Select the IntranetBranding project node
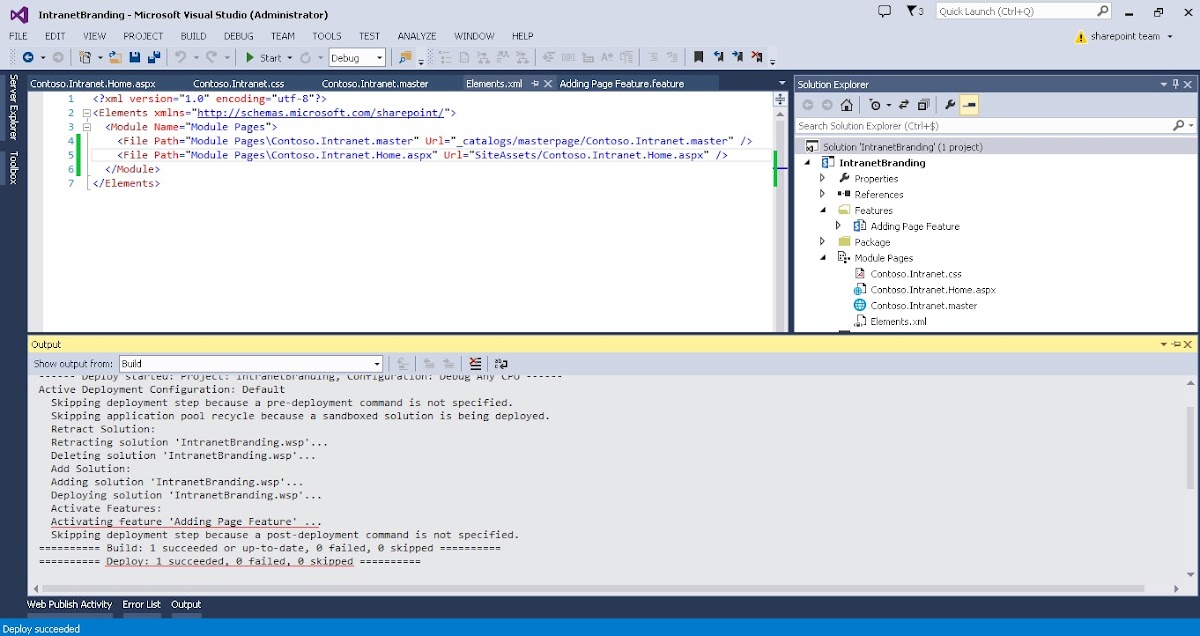The image size is (1200, 636). point(882,162)
